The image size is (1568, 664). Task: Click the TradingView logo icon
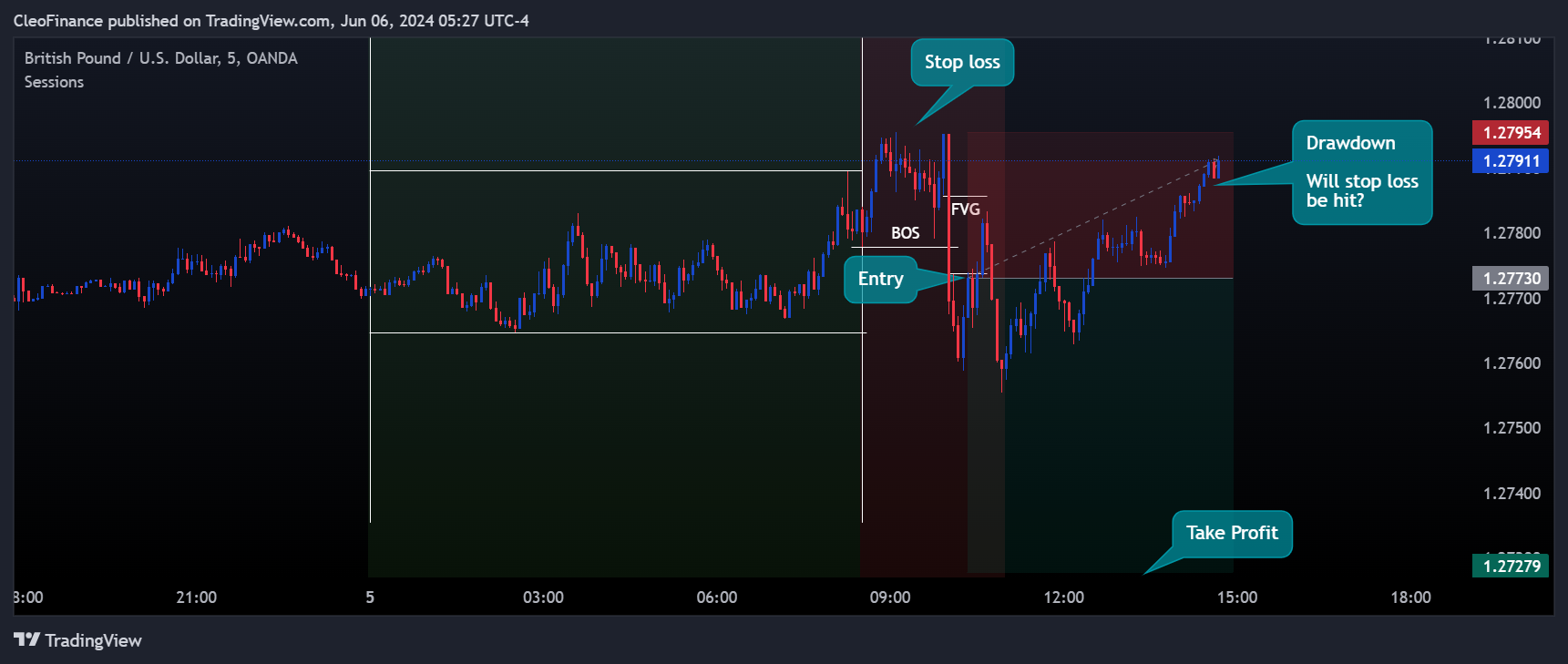[x=27, y=639]
